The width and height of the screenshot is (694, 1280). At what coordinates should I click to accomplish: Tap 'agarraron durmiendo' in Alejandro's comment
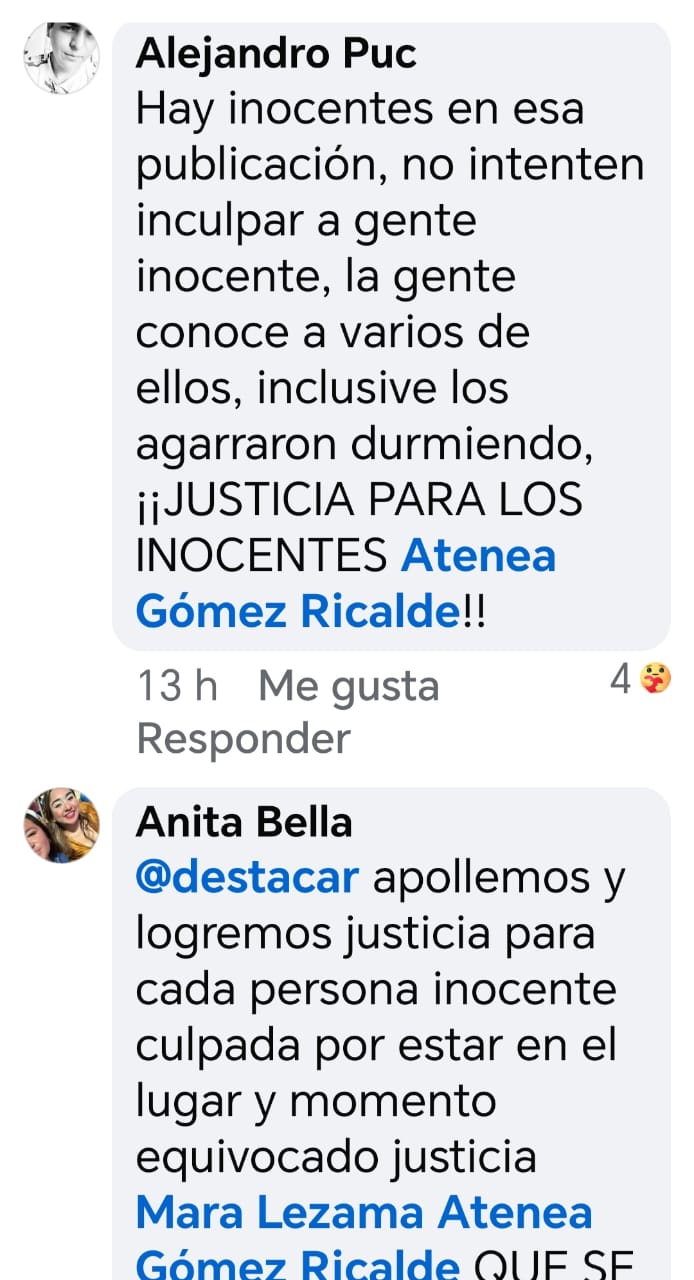[365, 446]
